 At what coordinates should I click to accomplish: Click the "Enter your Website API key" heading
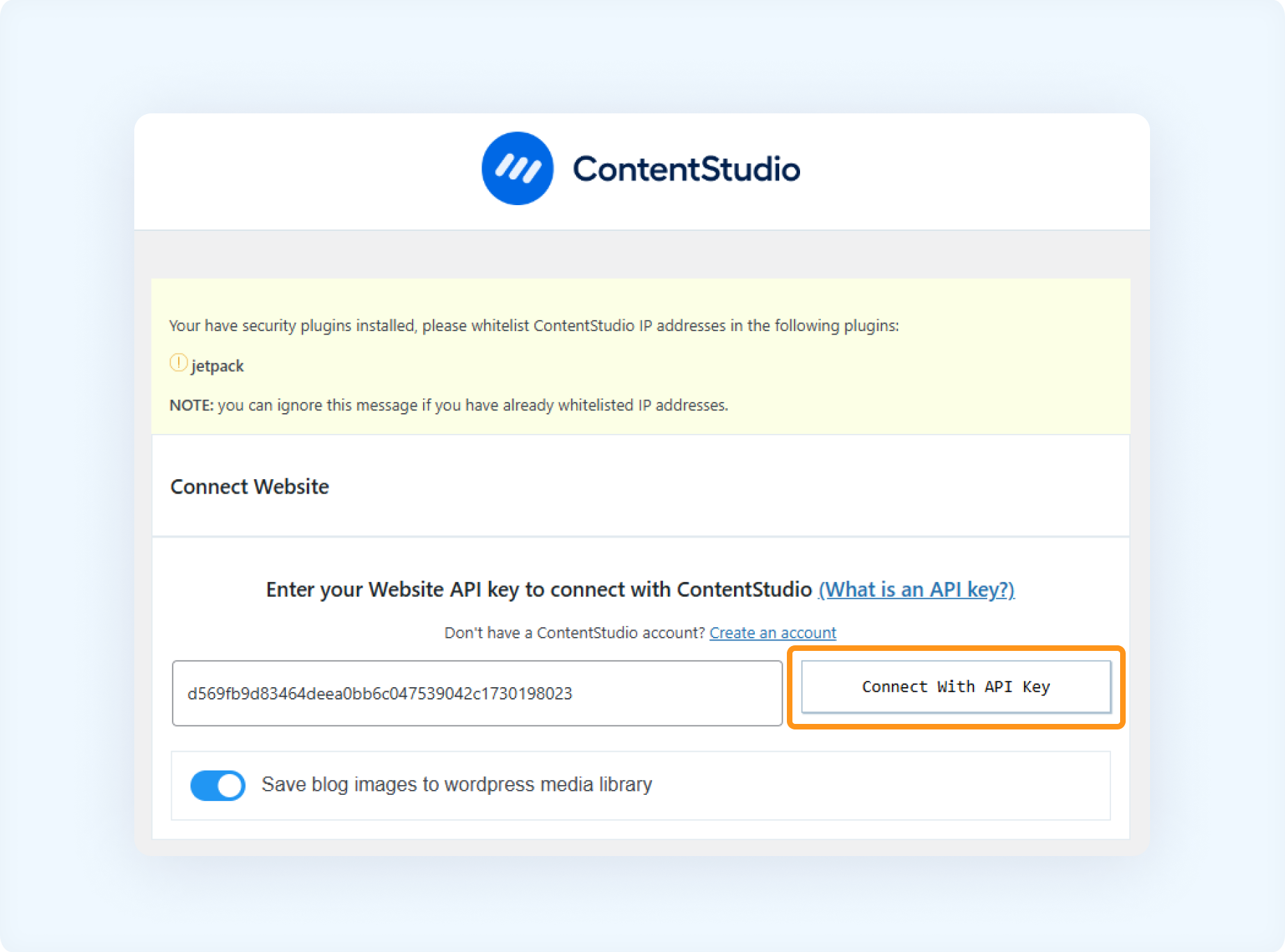coord(539,590)
